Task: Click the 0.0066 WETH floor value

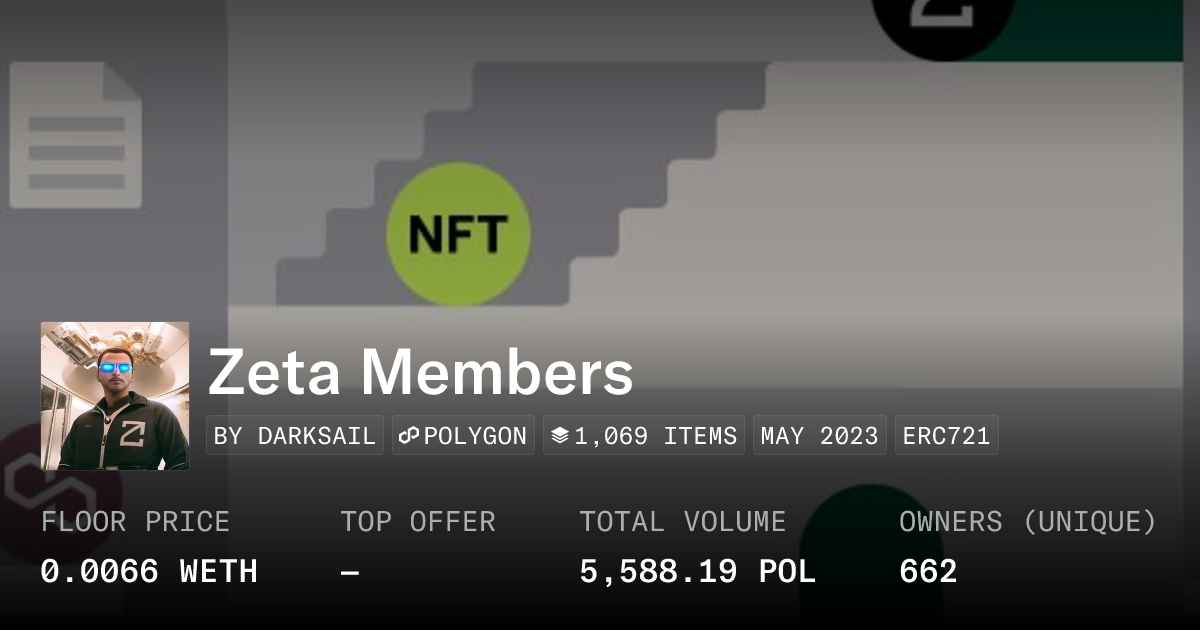Action: (149, 572)
